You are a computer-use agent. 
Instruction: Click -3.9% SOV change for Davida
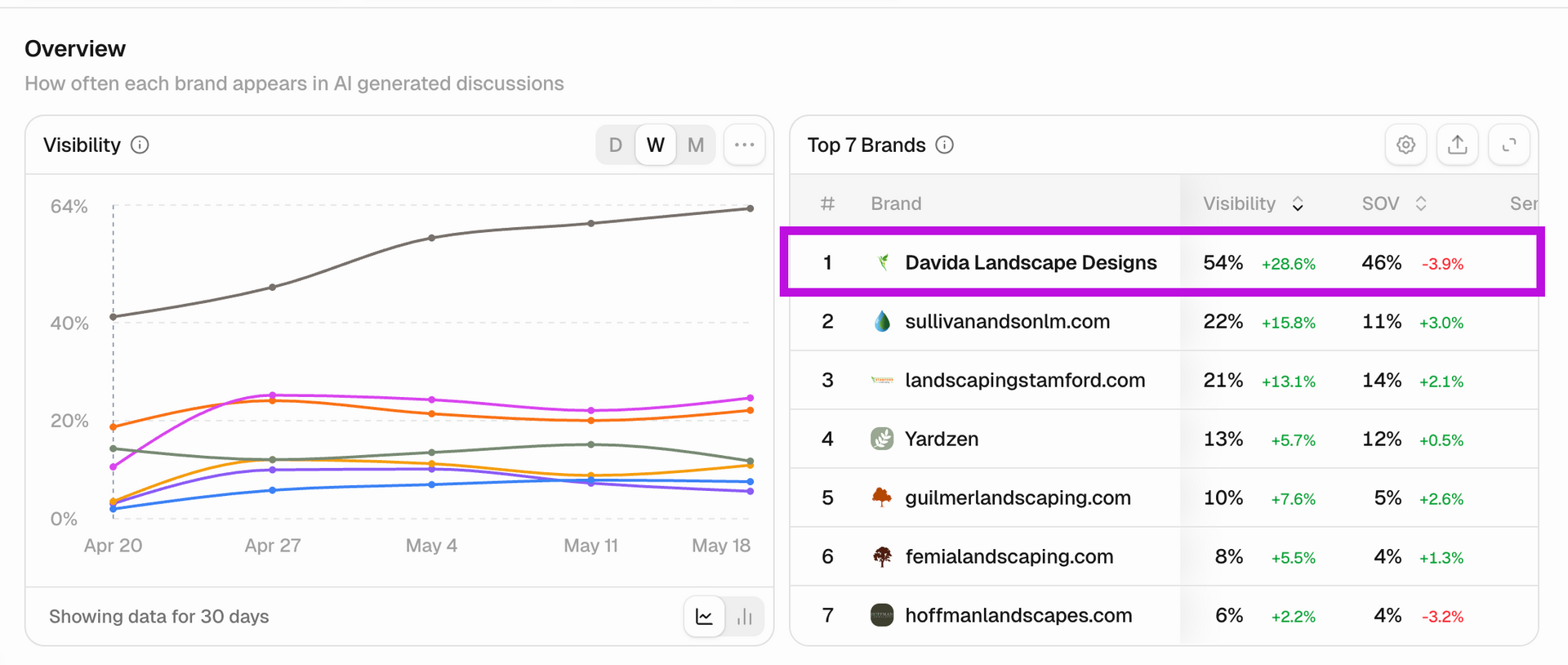pos(1443,264)
